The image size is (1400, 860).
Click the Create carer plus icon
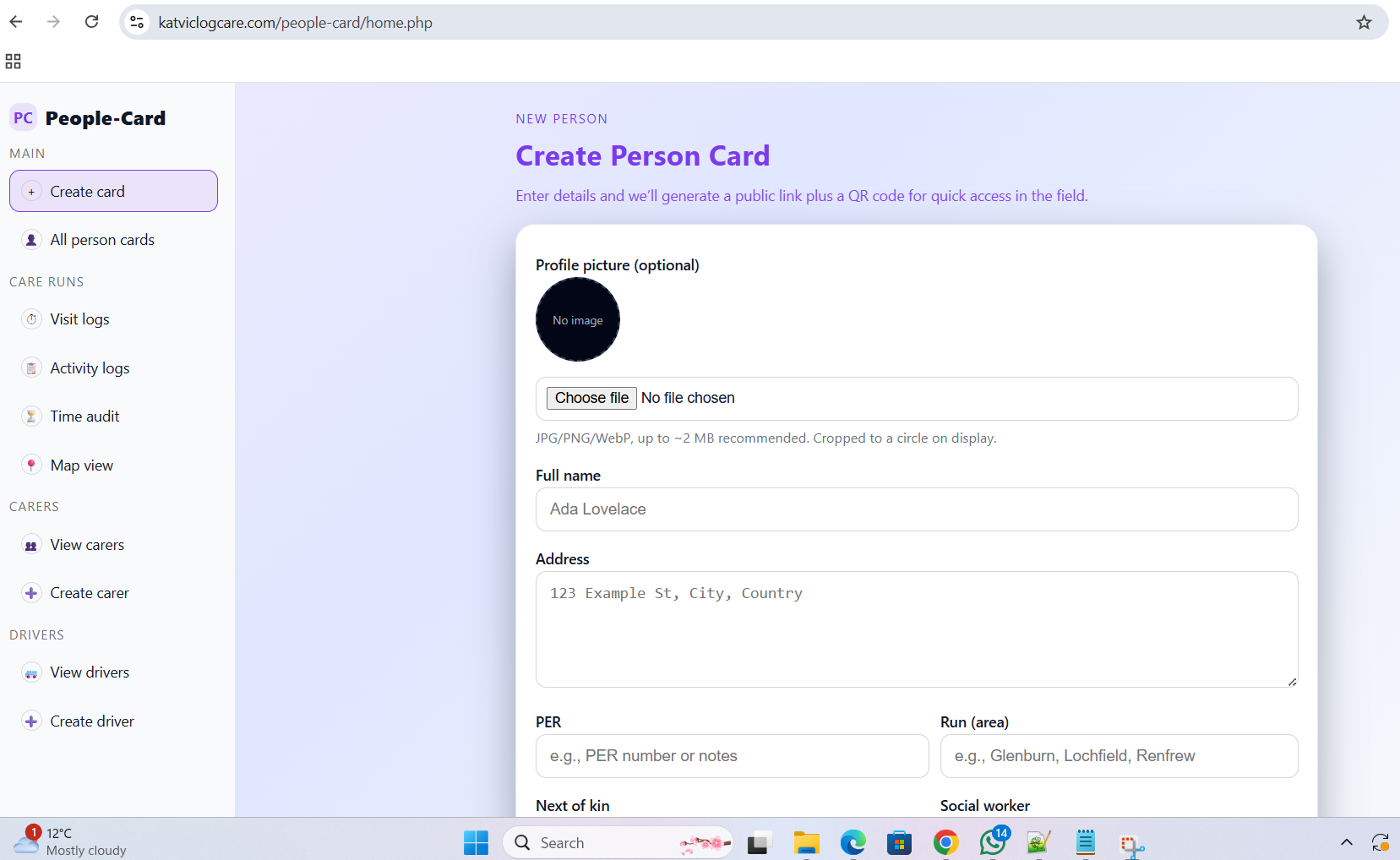tap(31, 592)
